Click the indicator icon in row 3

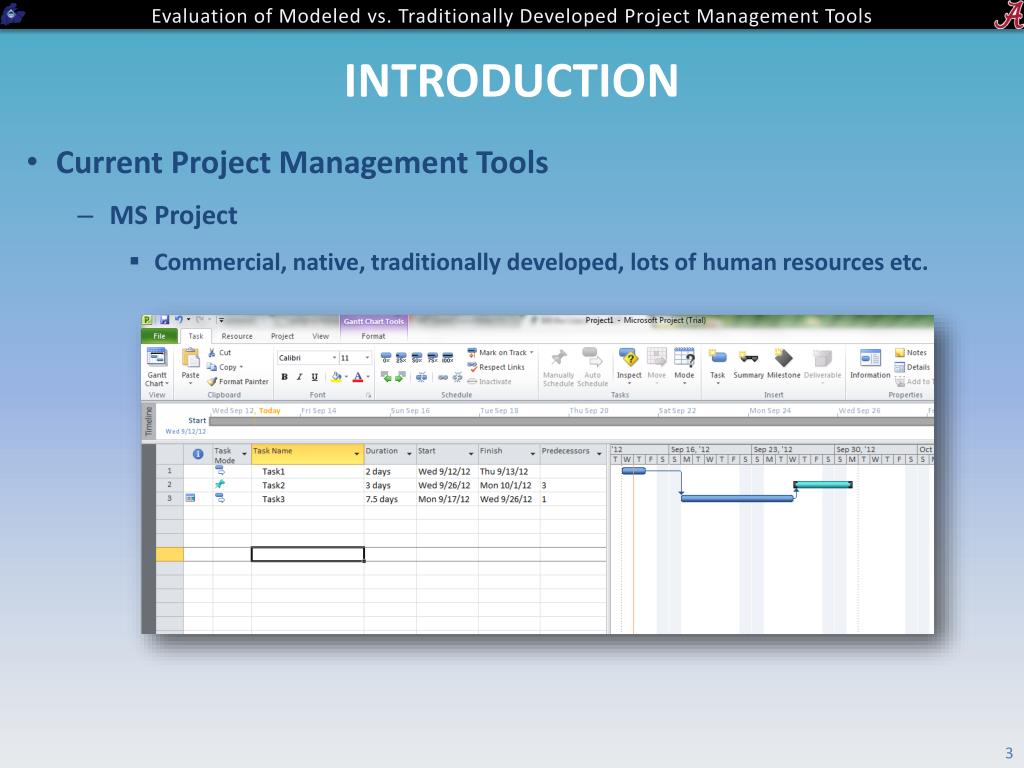click(190, 498)
